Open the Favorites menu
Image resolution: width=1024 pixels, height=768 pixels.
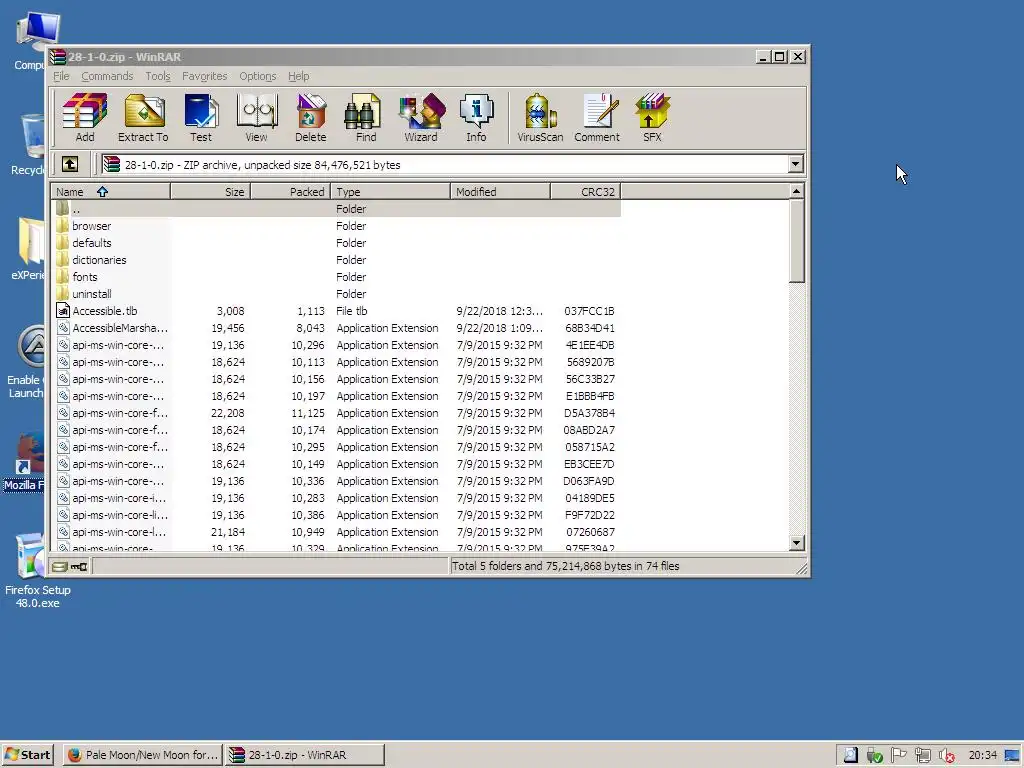click(204, 76)
